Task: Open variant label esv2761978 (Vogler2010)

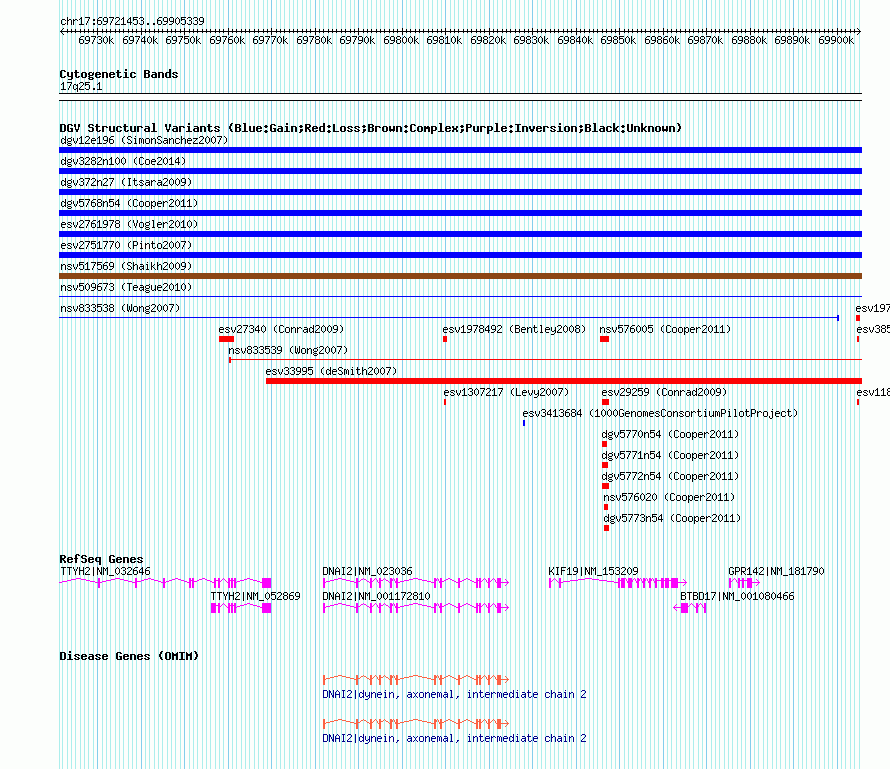Action: (x=129, y=224)
